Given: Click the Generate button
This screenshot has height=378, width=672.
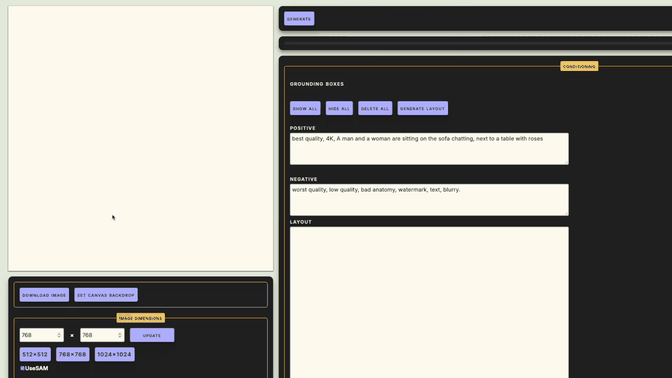Looking at the screenshot, I should click(299, 19).
